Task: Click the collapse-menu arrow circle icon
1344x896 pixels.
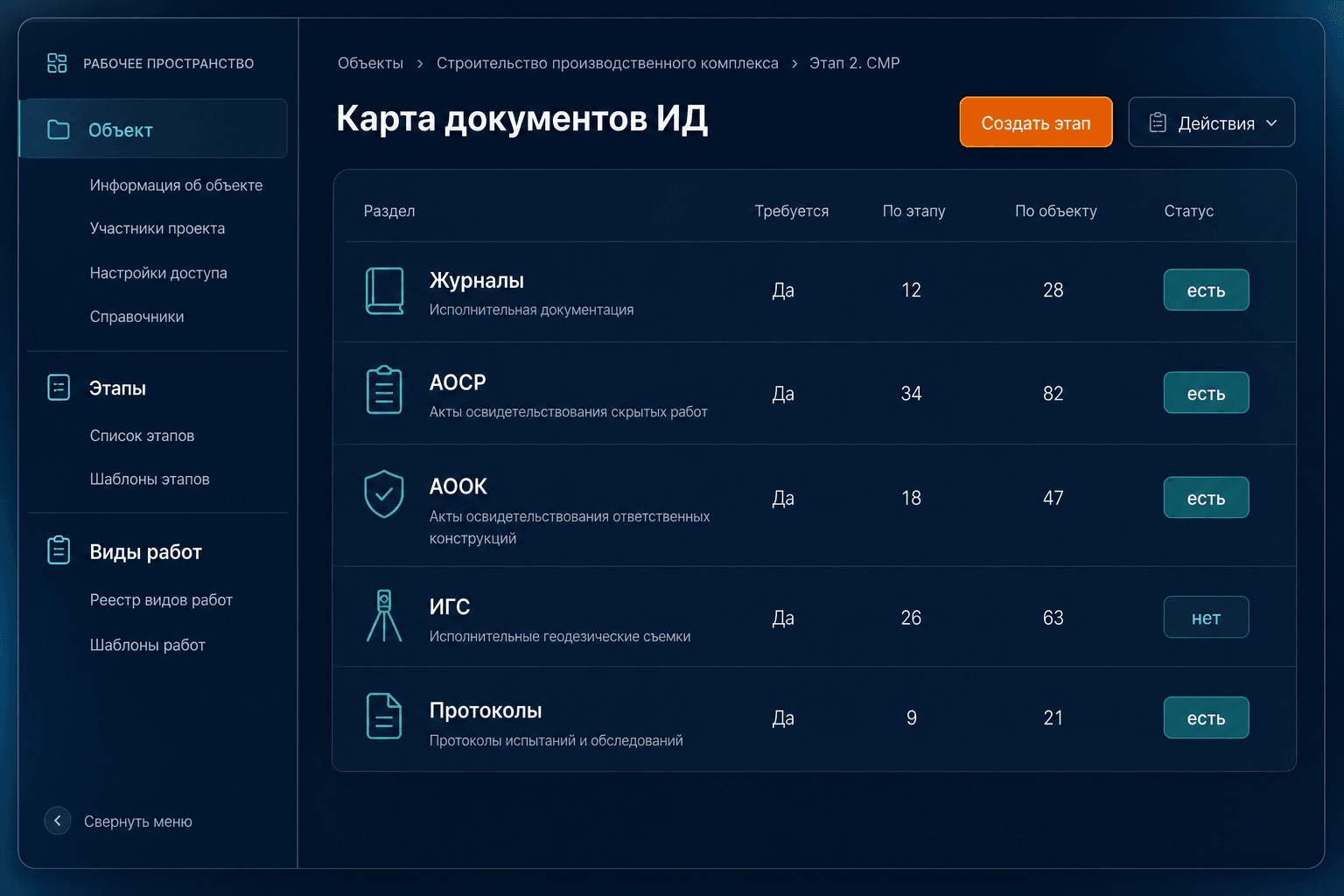Action: [x=58, y=821]
